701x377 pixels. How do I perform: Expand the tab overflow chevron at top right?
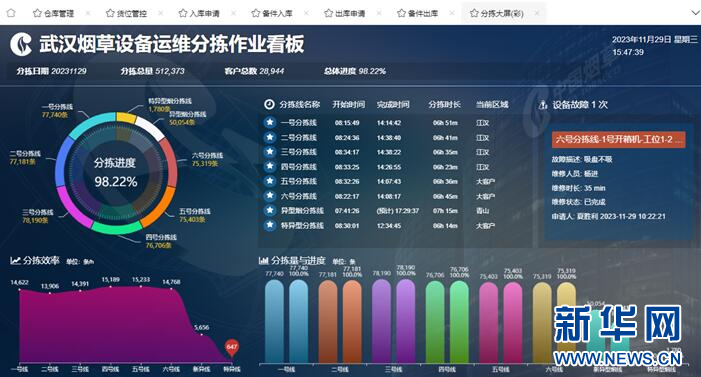pyautogui.click(x=695, y=13)
